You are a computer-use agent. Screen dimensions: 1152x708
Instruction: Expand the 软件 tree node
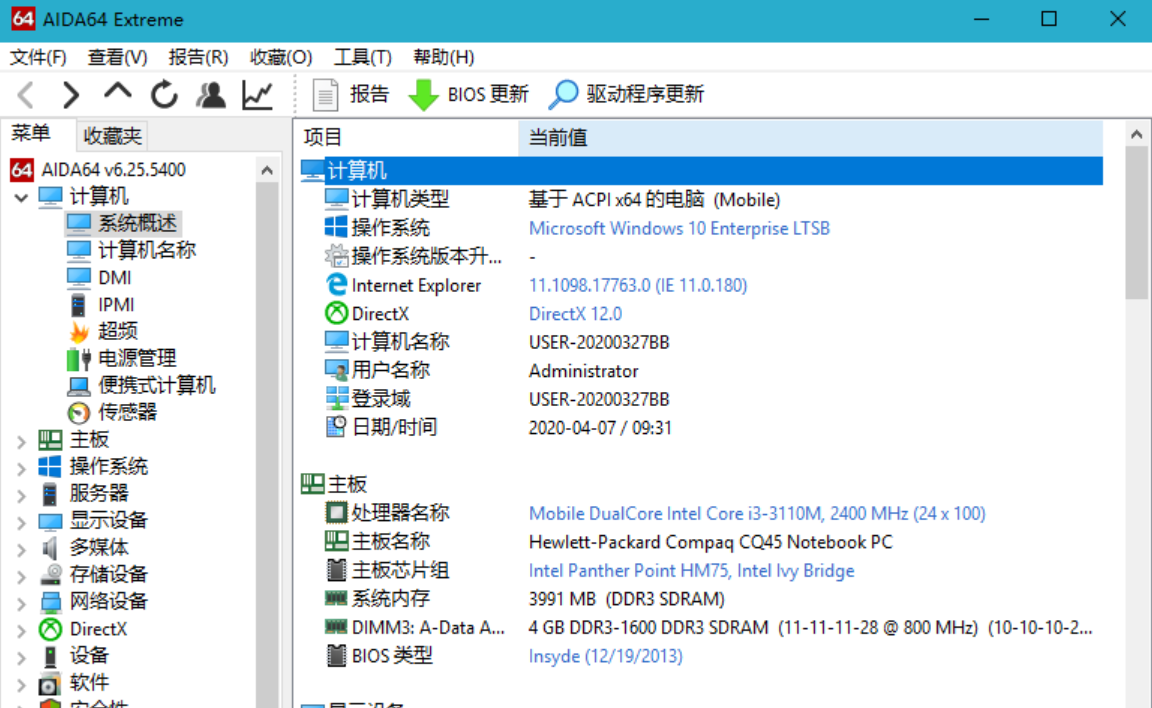(x=21, y=684)
